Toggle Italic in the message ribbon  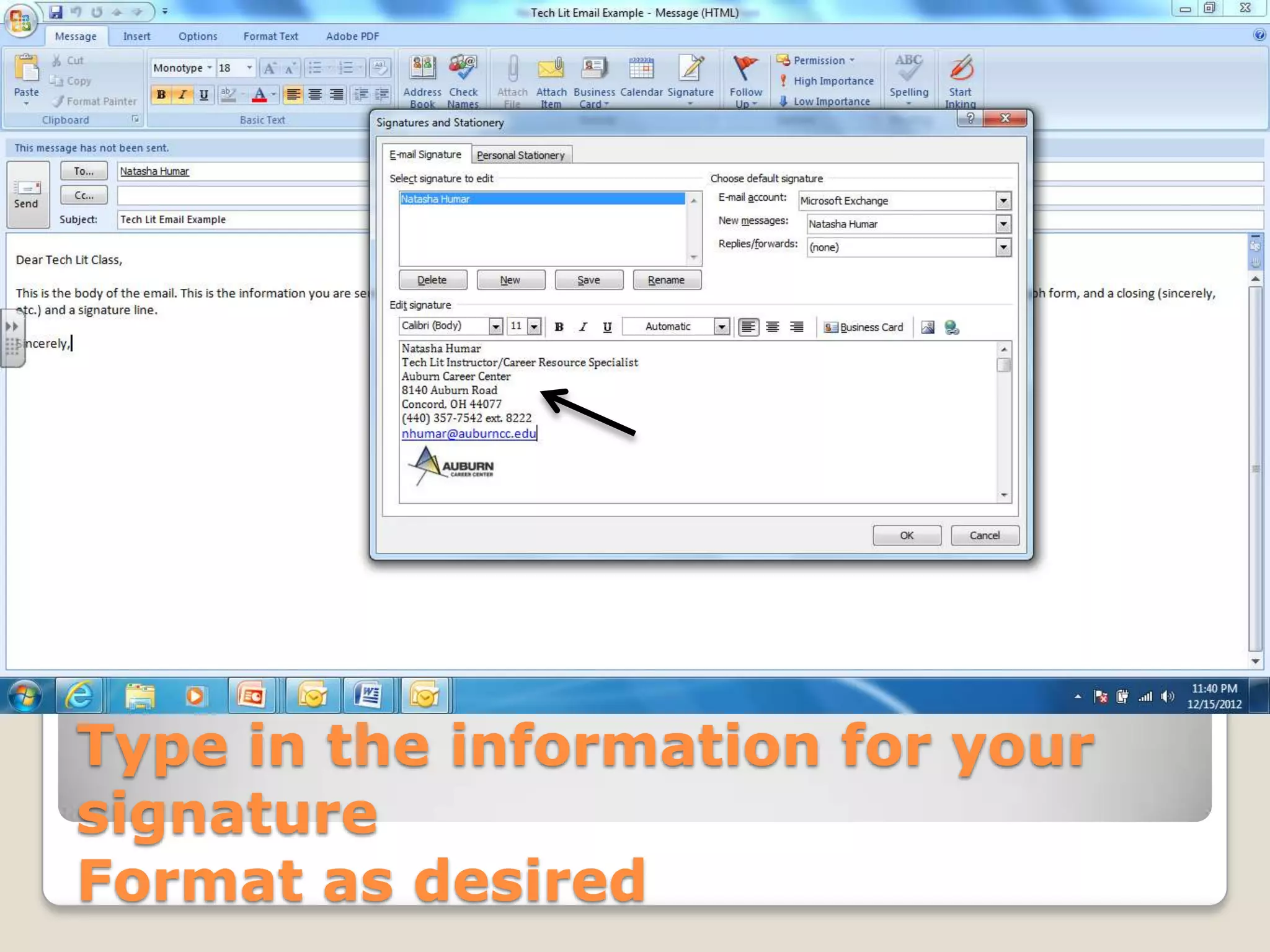tap(182, 95)
